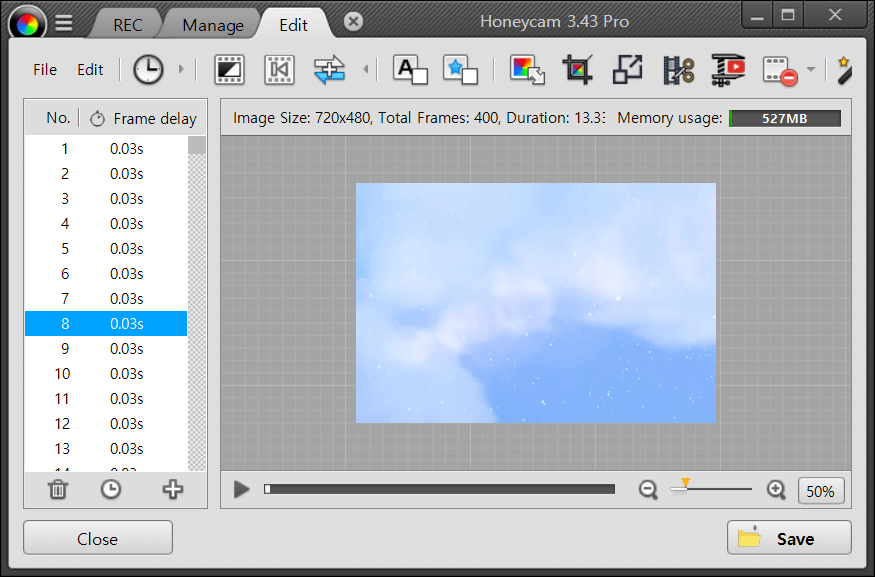Expand the arrow next to clock tool
Screen dimensions: 875x577
tap(181, 69)
